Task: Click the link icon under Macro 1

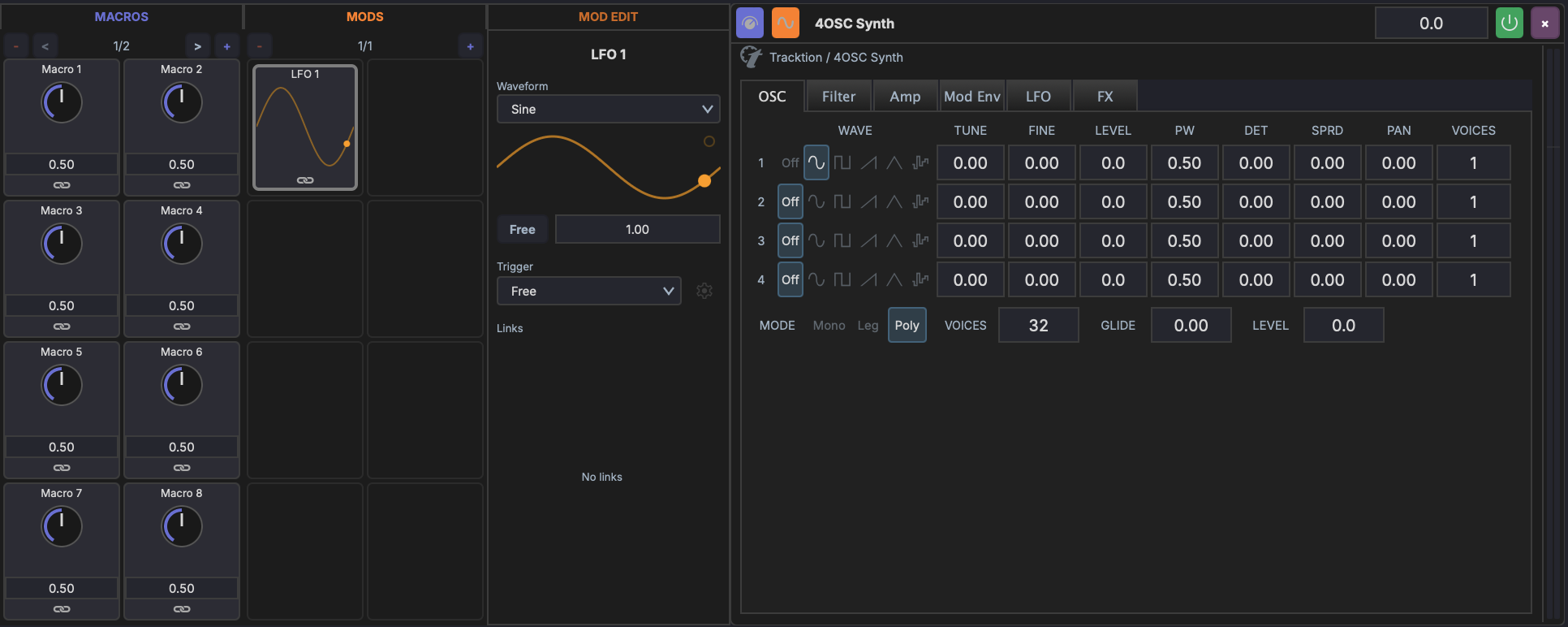Action: (62, 185)
